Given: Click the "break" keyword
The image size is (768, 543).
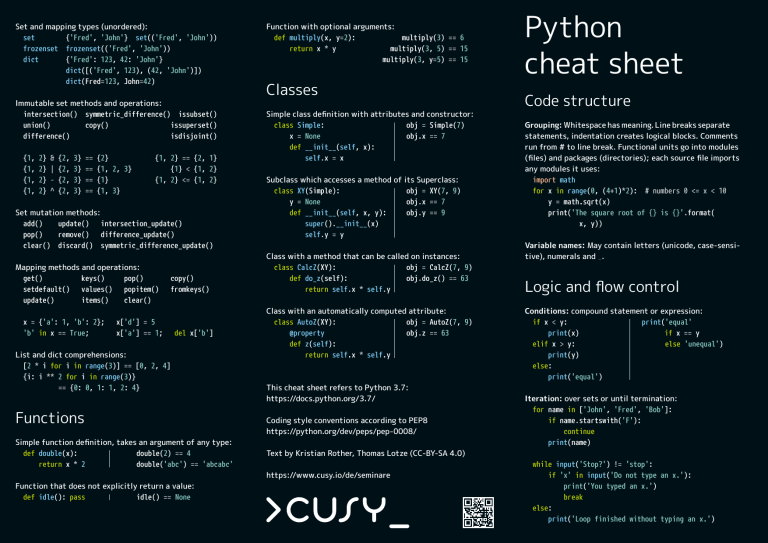Looking at the screenshot, I should click(x=573, y=497).
